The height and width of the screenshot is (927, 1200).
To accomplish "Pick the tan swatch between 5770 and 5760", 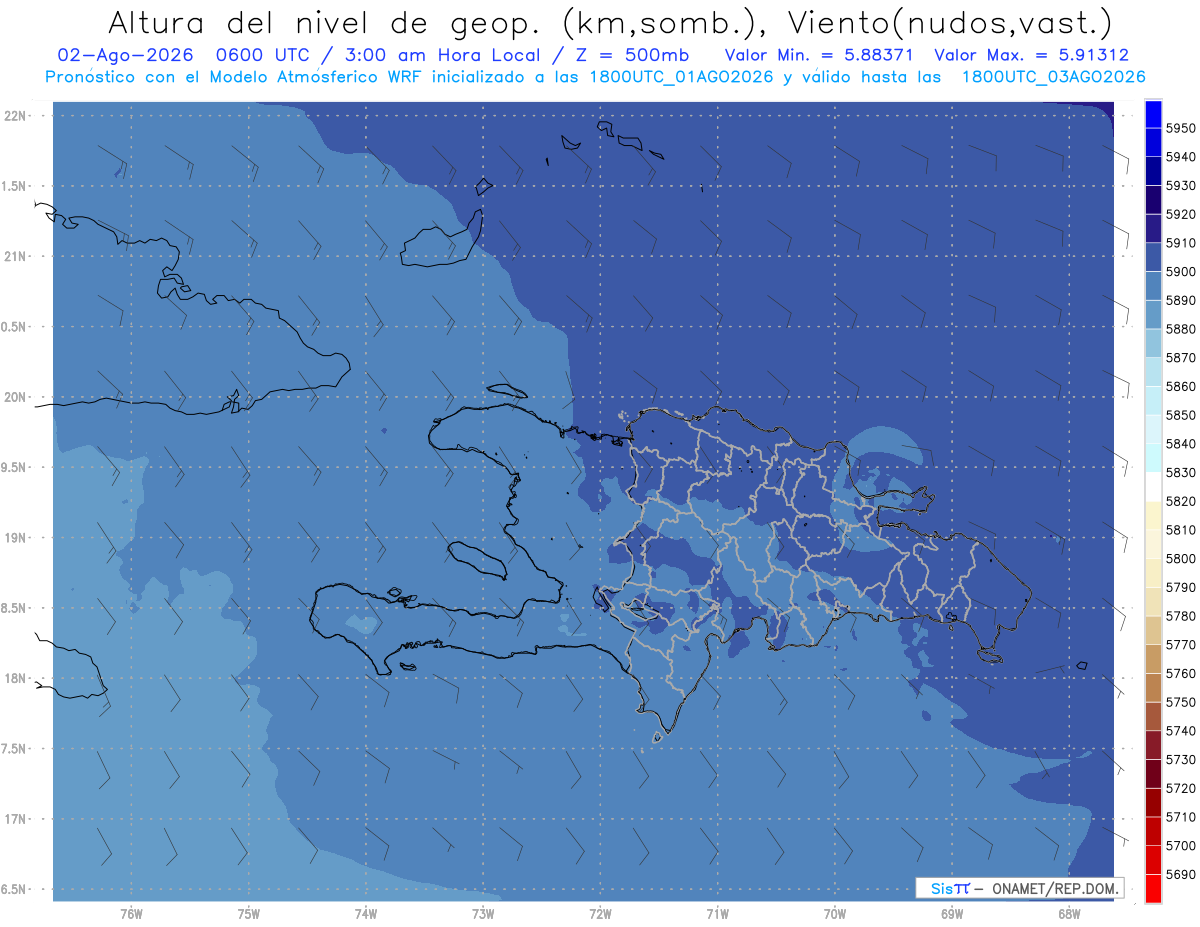I will 1153,659.
